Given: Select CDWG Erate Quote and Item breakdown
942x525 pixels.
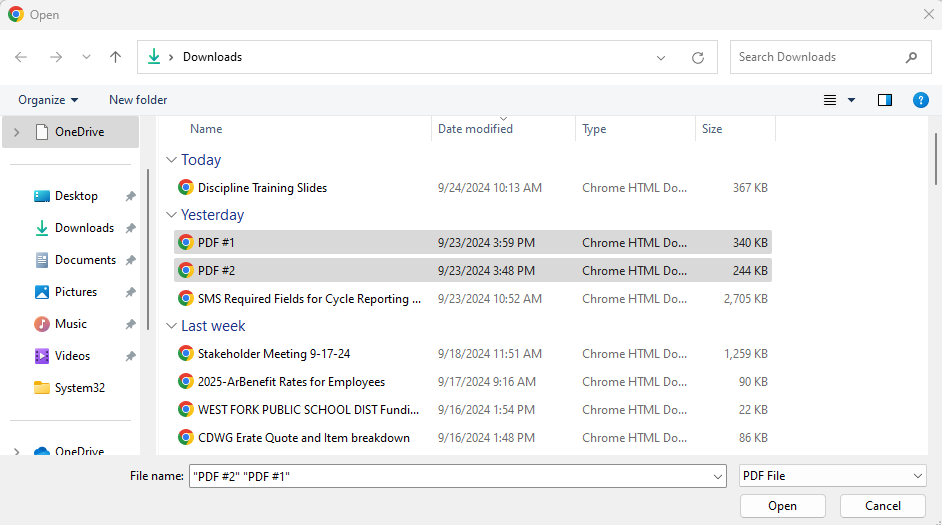Looking at the screenshot, I should (473, 437).
